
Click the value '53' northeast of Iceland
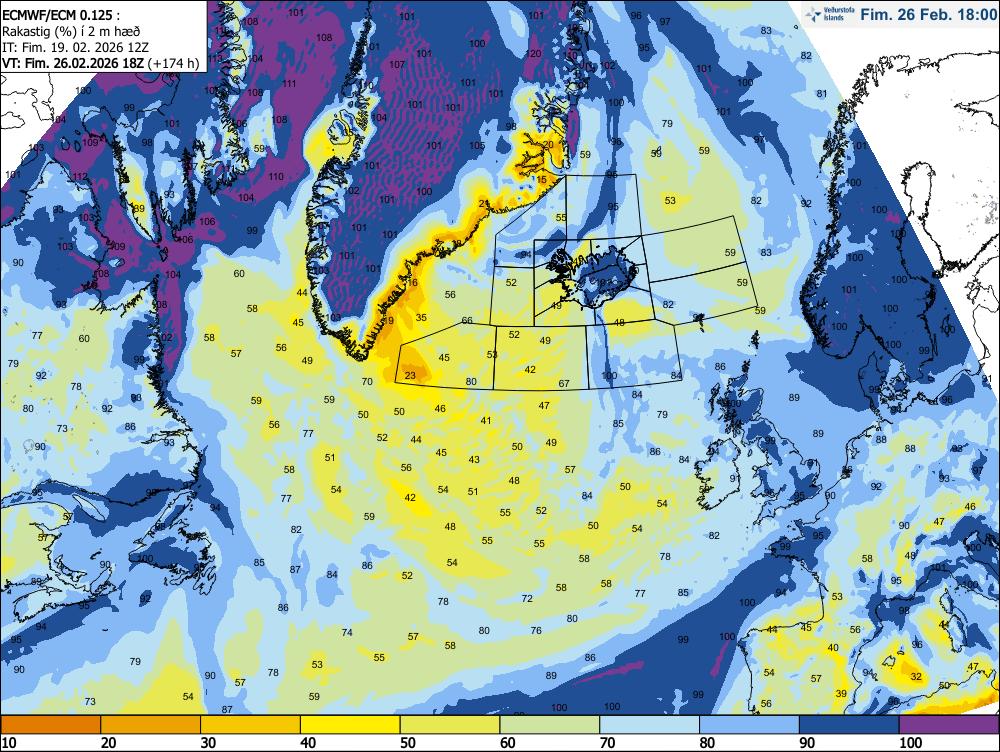click(x=670, y=200)
